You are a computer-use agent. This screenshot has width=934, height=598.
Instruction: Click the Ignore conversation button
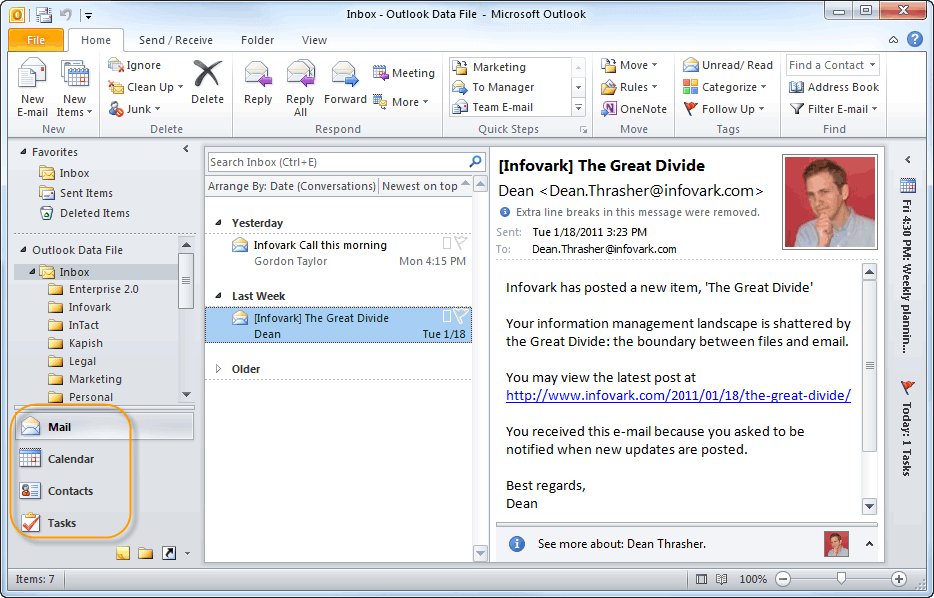(135, 65)
